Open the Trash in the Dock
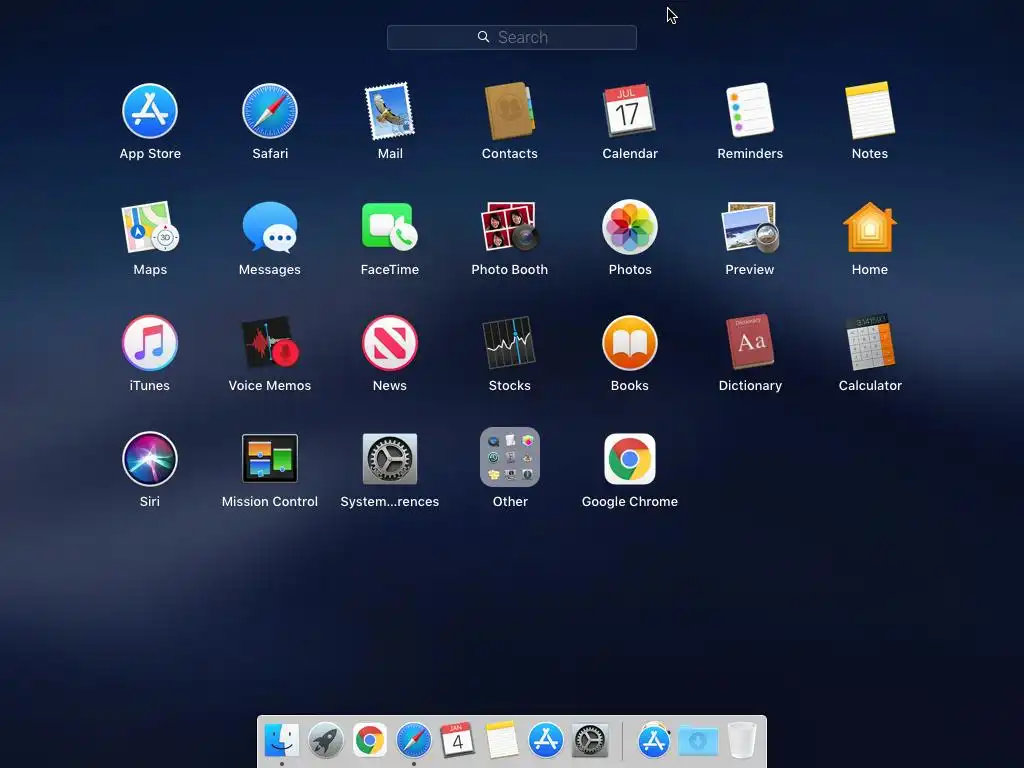Image resolution: width=1024 pixels, height=768 pixels. pyautogui.click(x=742, y=740)
